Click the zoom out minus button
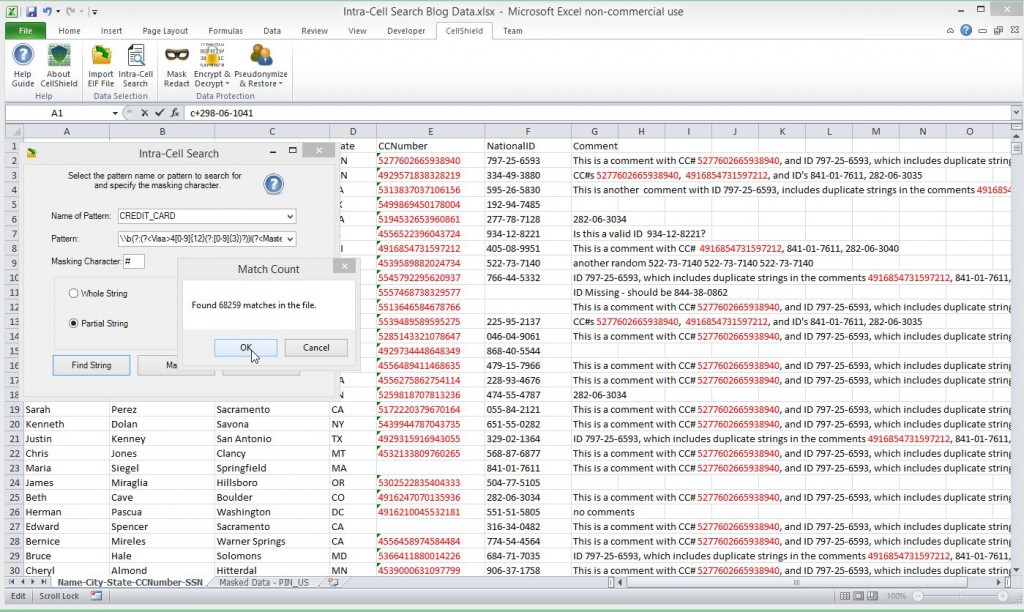Screen dimensions: 1024x612 (x=918, y=596)
